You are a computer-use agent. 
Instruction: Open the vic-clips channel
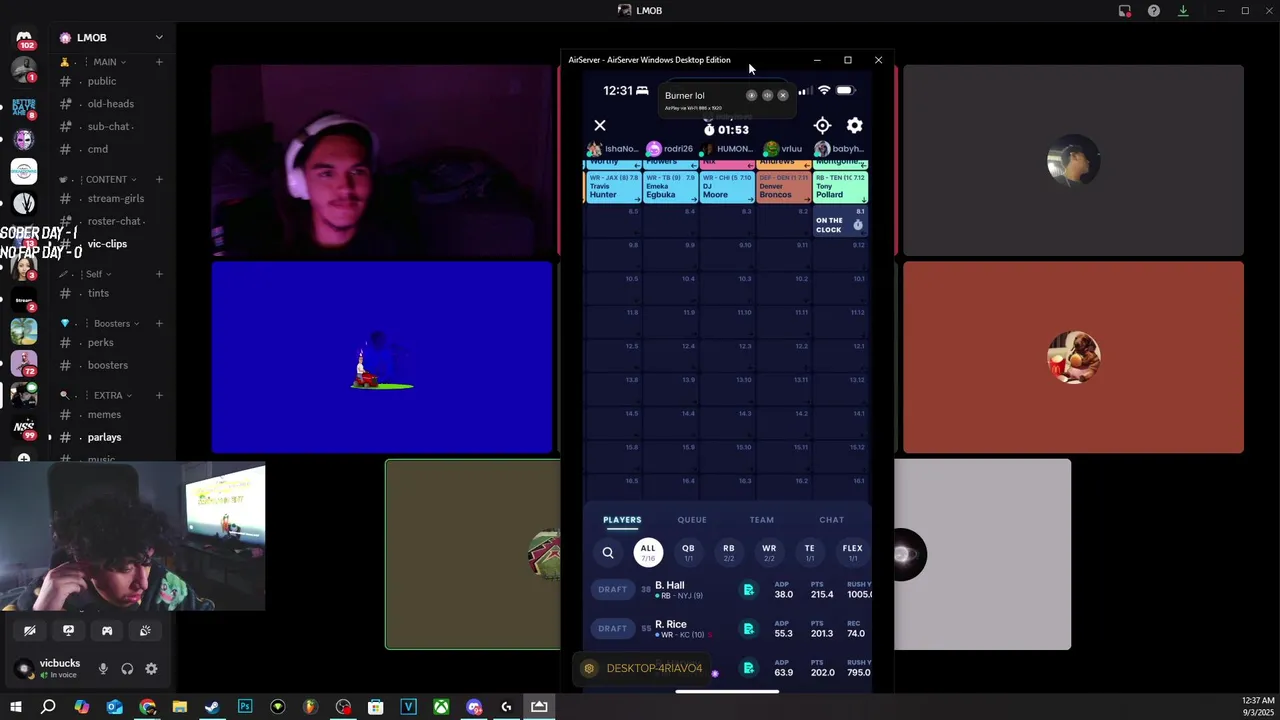(x=107, y=244)
